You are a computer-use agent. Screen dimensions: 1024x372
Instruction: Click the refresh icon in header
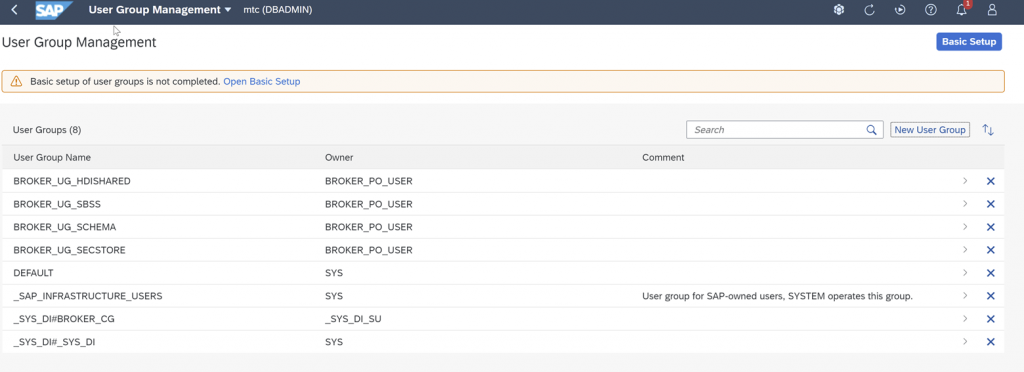click(x=869, y=10)
